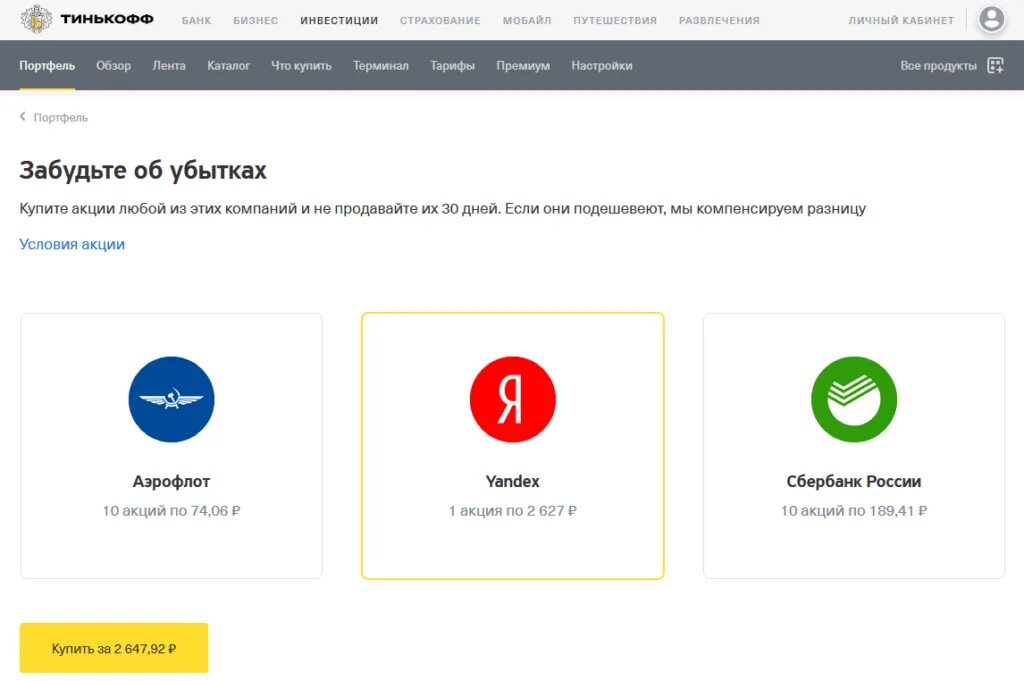The height and width of the screenshot is (681, 1024).
Task: Open the user profile avatar icon
Action: [991, 20]
